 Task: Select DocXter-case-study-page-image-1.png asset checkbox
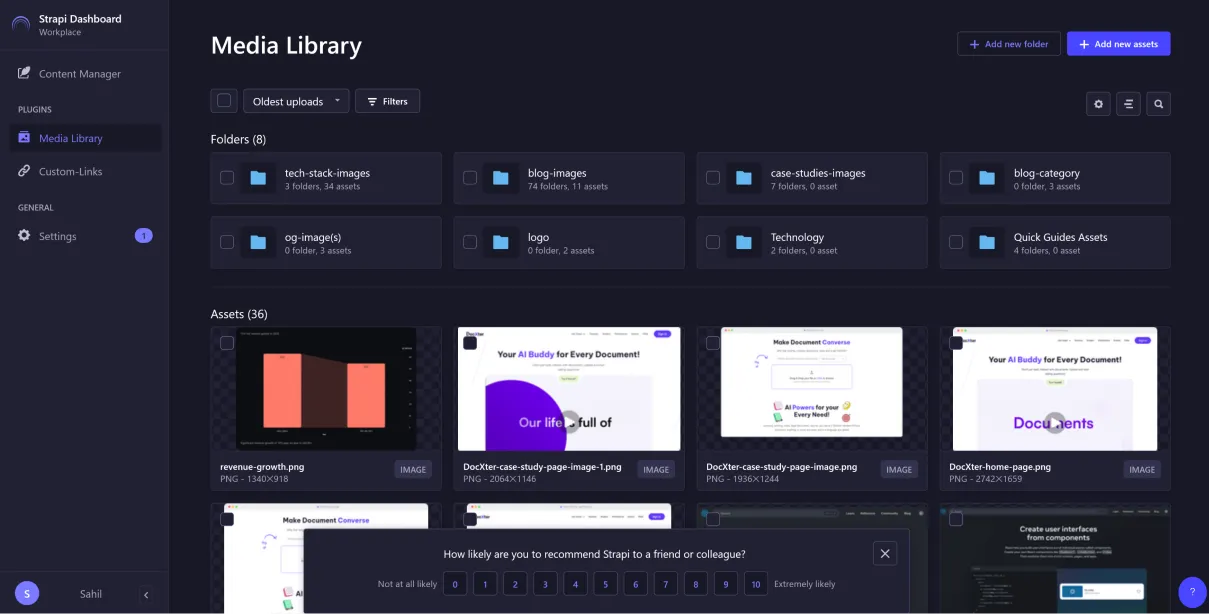click(470, 343)
